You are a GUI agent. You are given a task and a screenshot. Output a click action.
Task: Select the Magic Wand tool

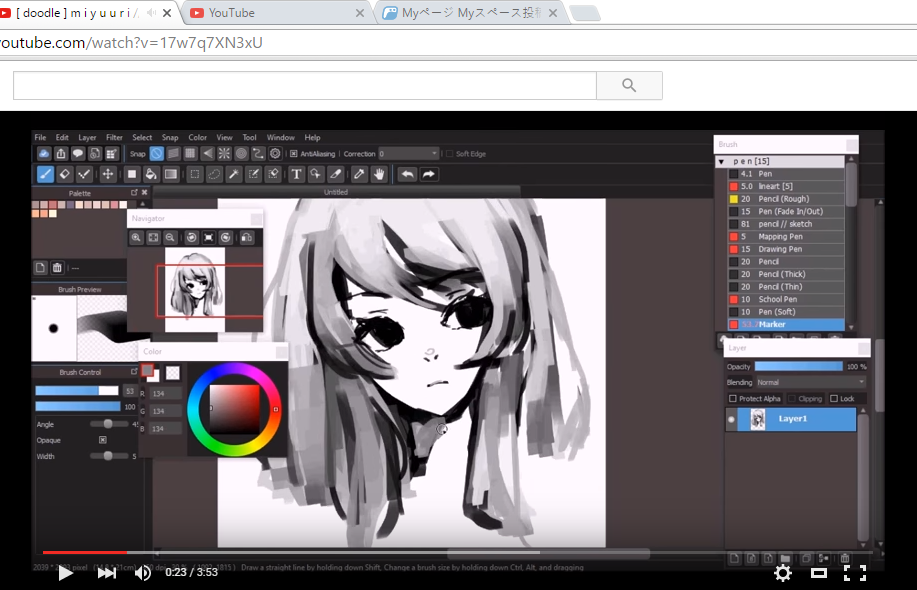234,174
